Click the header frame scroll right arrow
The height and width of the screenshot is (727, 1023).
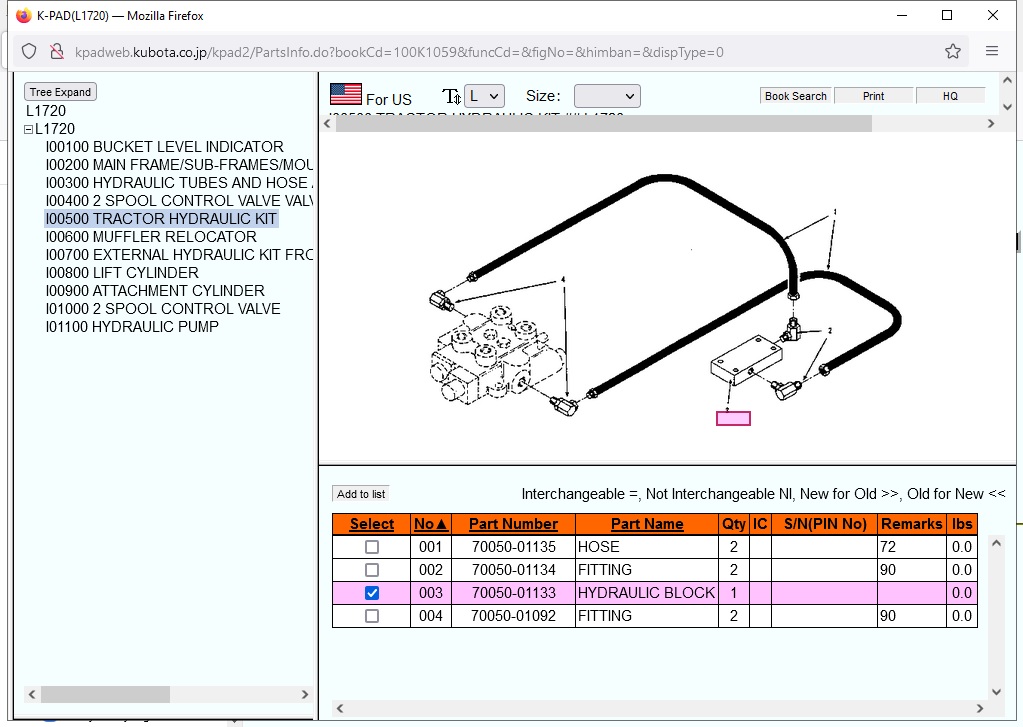(990, 123)
